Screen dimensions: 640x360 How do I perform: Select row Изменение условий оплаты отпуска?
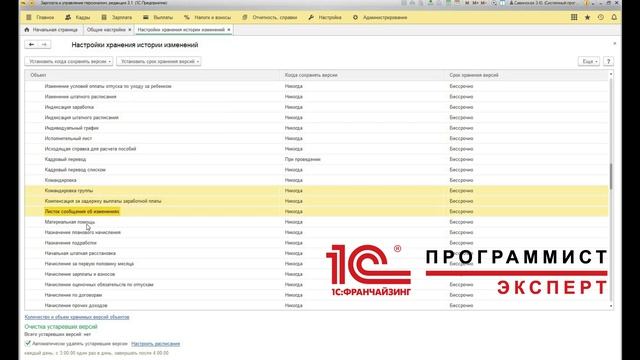pyautogui.click(x=316, y=86)
